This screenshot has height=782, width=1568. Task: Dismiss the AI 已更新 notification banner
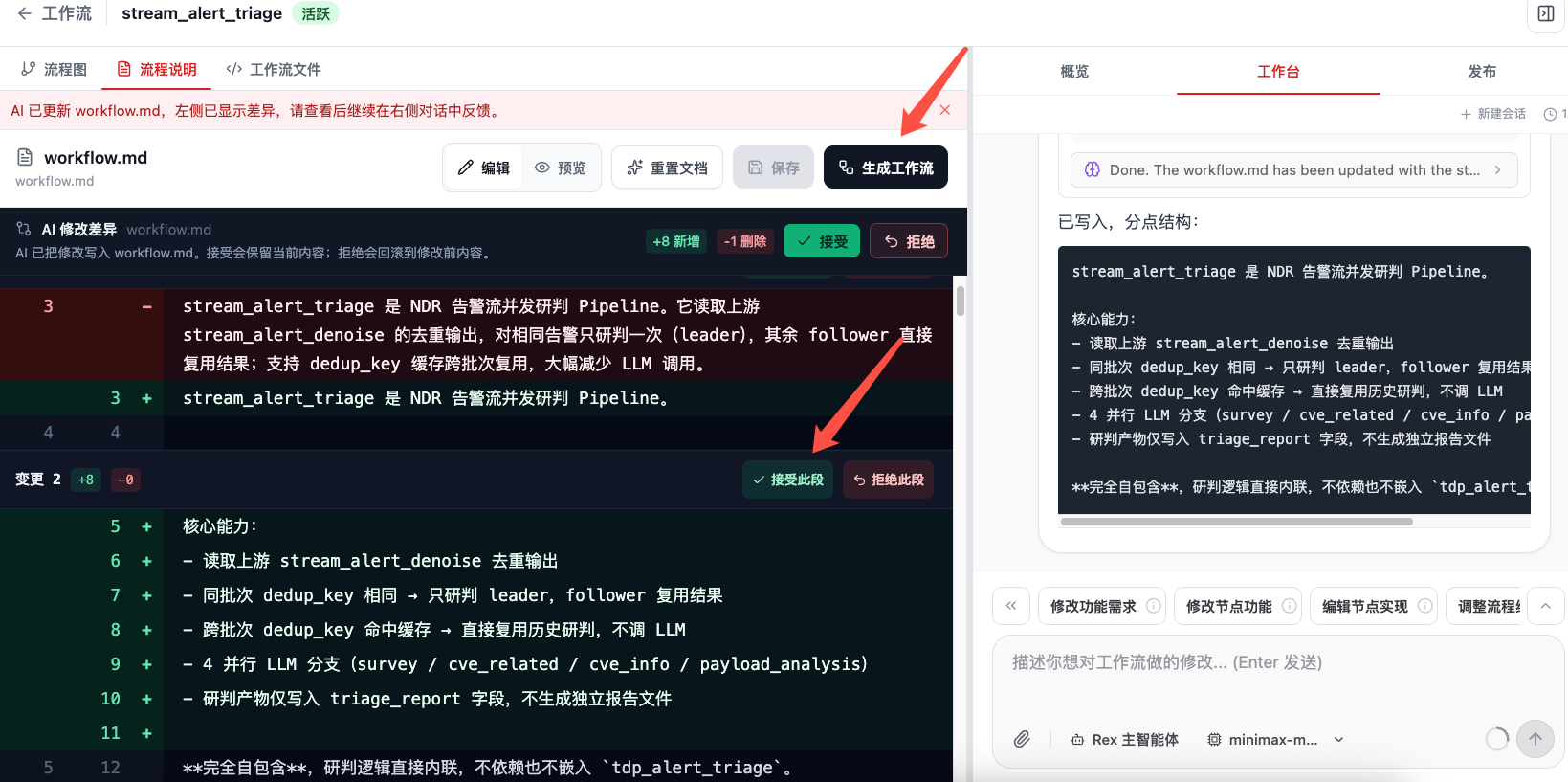tap(945, 110)
